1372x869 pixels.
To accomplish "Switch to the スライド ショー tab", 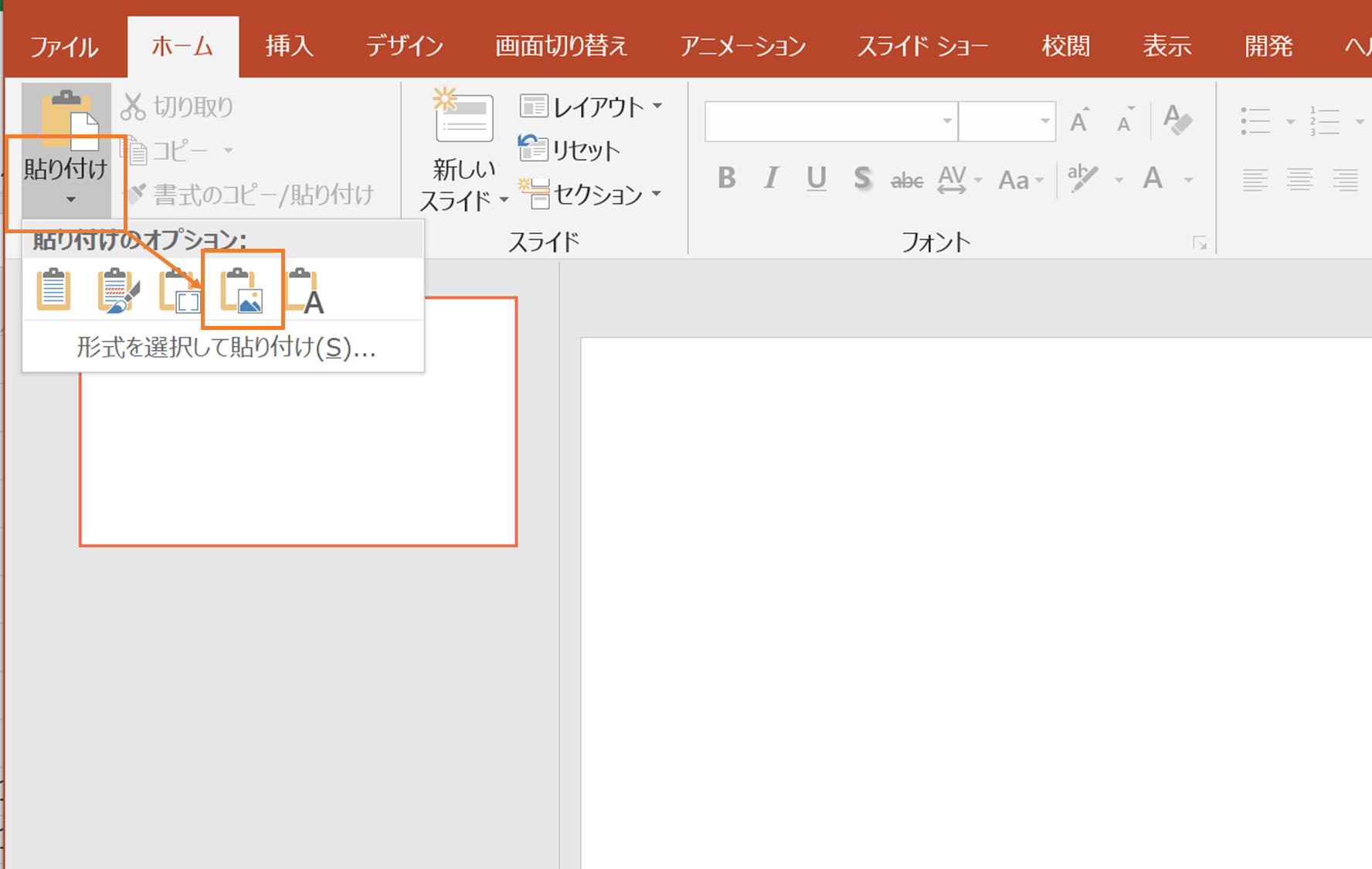I will 923,46.
